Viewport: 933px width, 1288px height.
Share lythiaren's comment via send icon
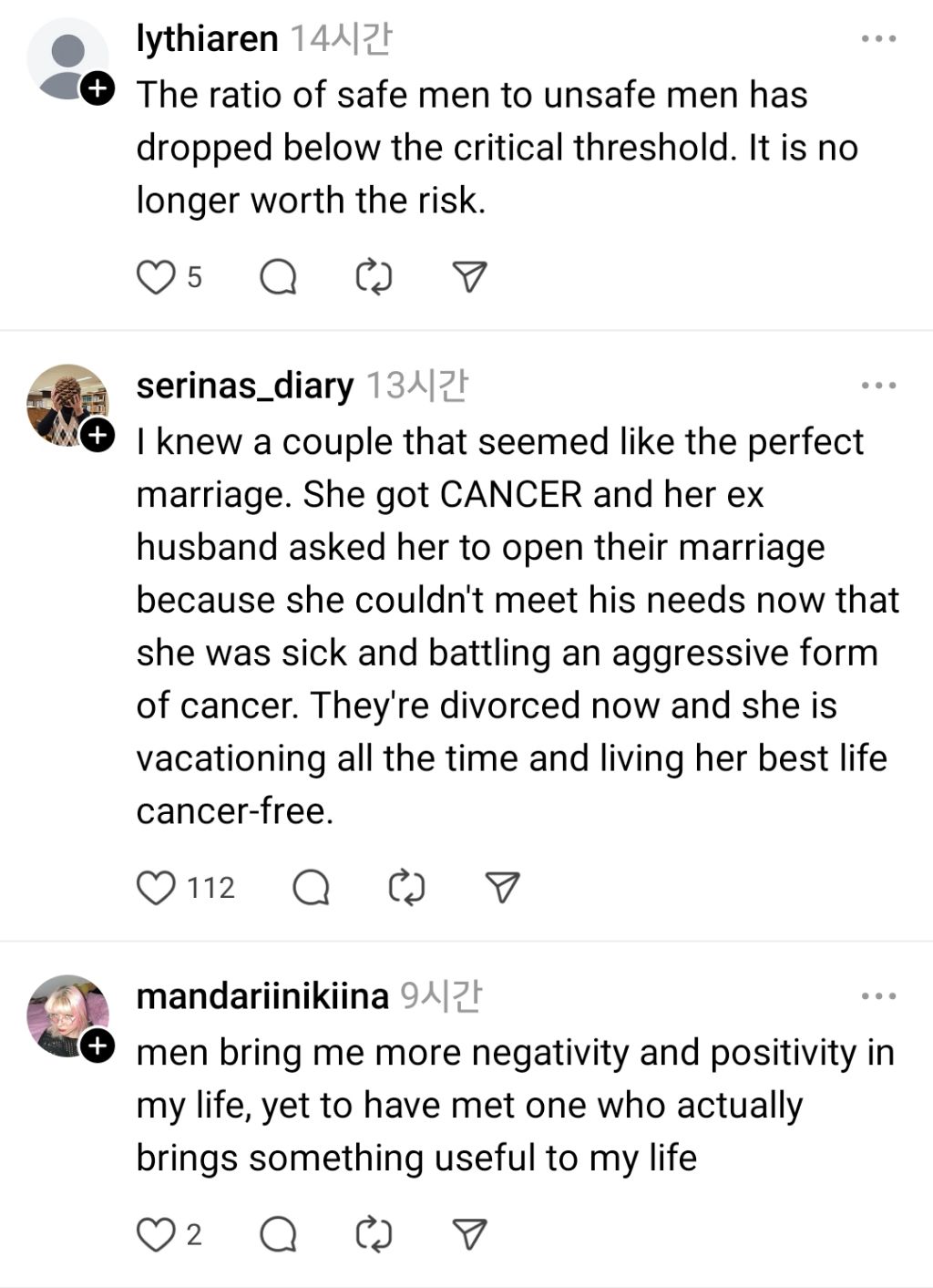point(469,277)
